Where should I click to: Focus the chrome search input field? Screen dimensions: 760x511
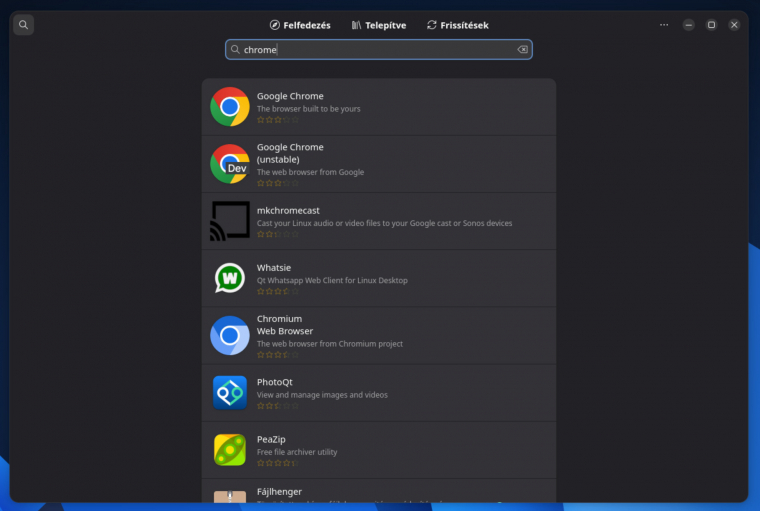pos(379,49)
